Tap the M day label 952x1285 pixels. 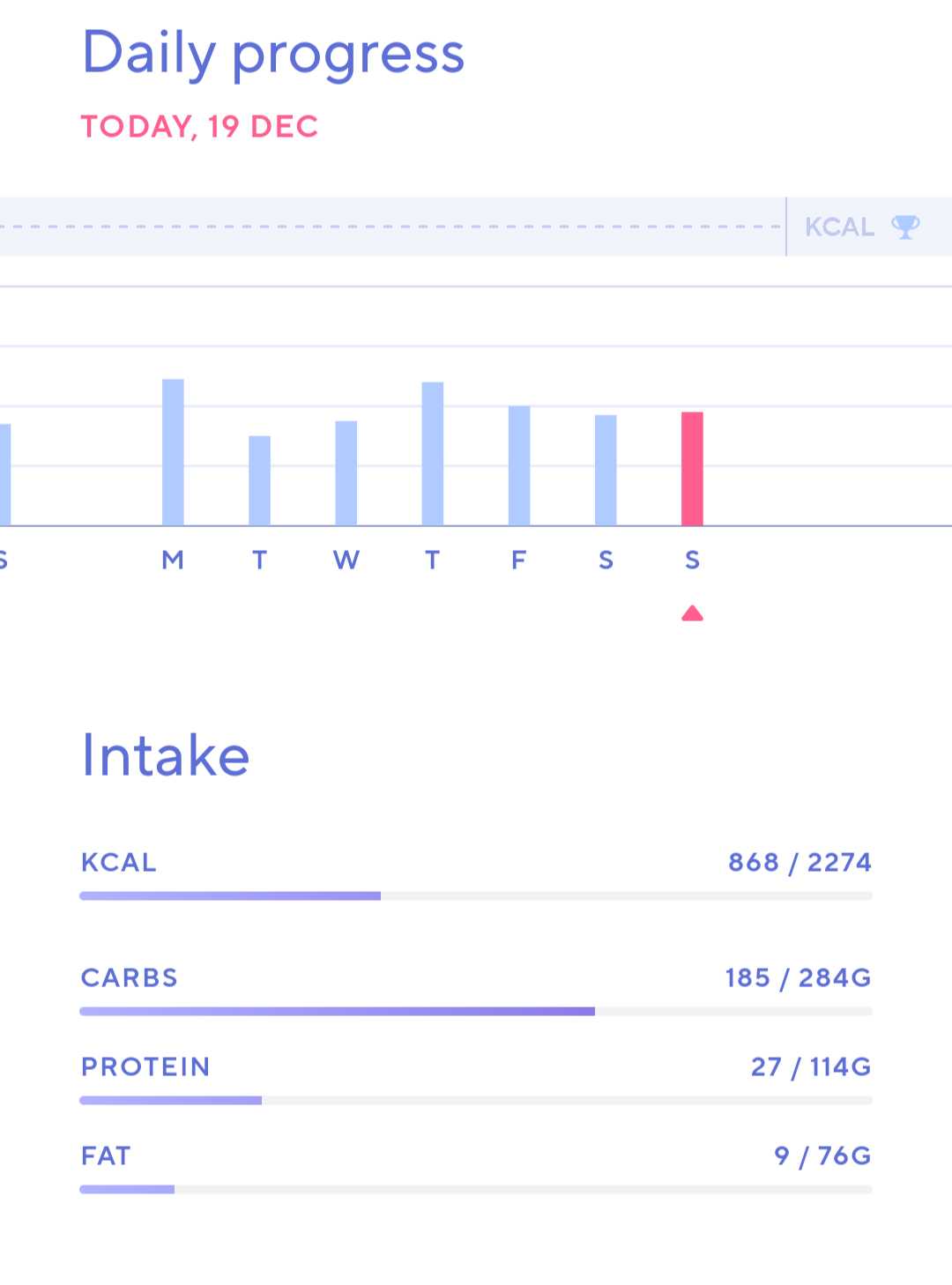[173, 560]
